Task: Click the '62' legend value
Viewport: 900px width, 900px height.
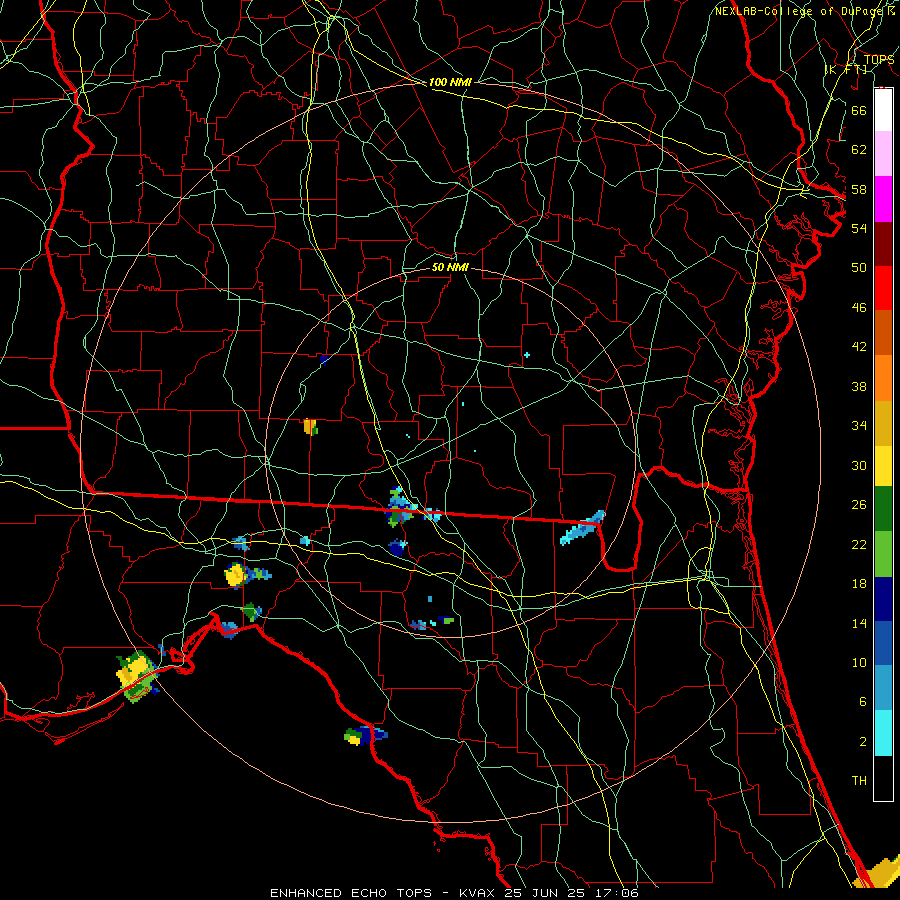Action: (x=859, y=149)
